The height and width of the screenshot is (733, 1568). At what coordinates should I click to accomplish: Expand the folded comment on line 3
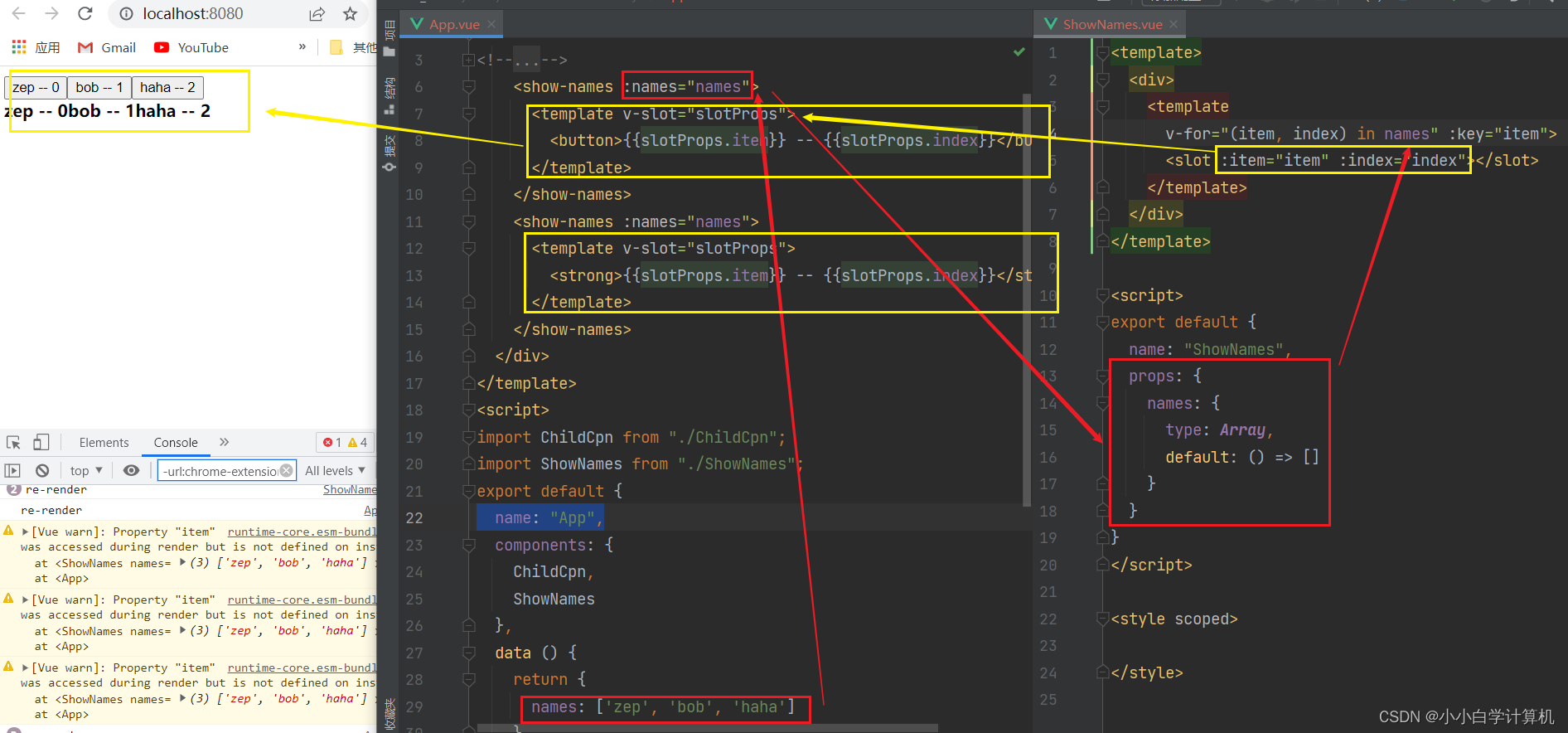tap(469, 60)
